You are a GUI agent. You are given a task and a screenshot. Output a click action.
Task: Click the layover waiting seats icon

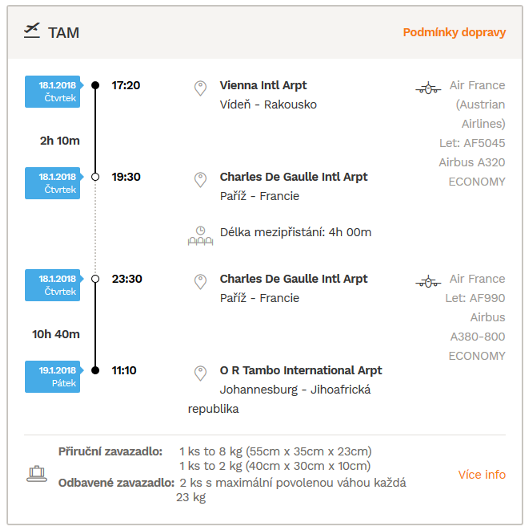[200, 236]
